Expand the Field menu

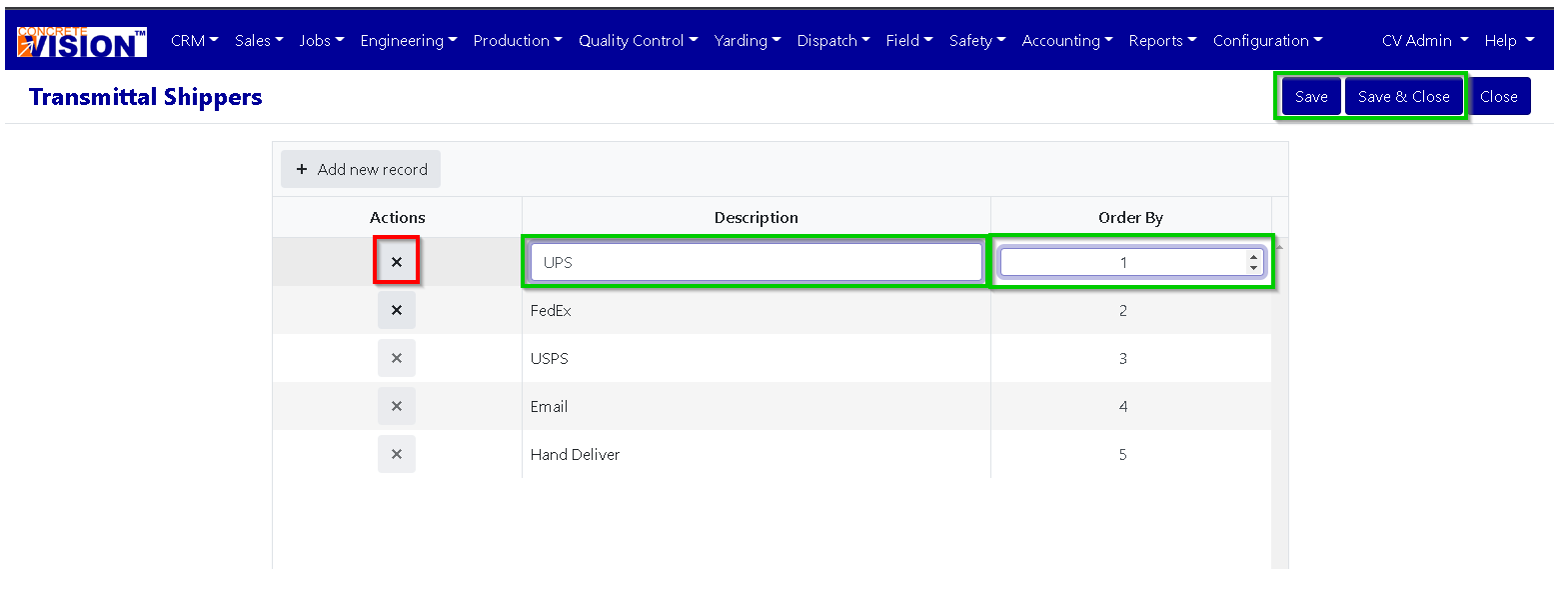909,41
